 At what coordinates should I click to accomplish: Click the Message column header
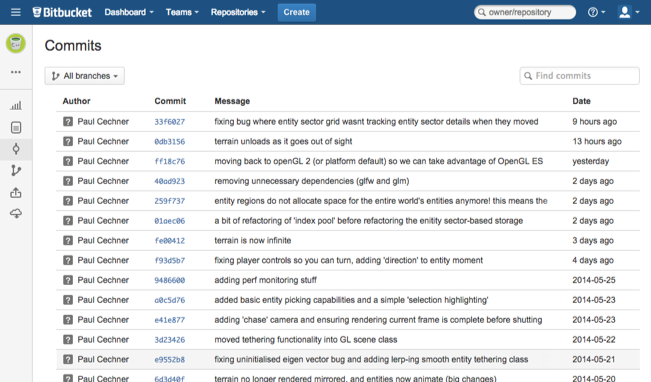[232, 101]
